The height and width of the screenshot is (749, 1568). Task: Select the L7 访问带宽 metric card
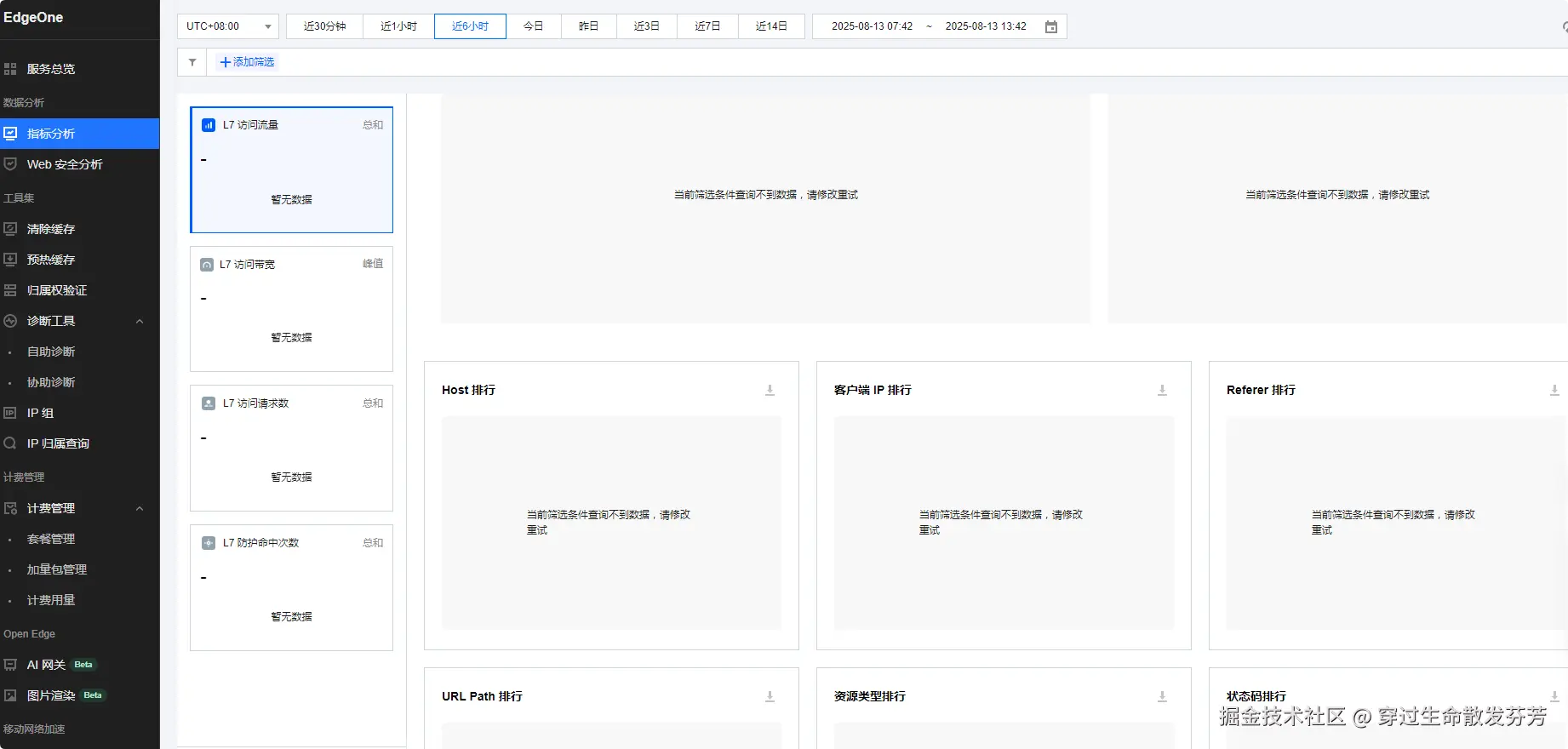coord(292,309)
